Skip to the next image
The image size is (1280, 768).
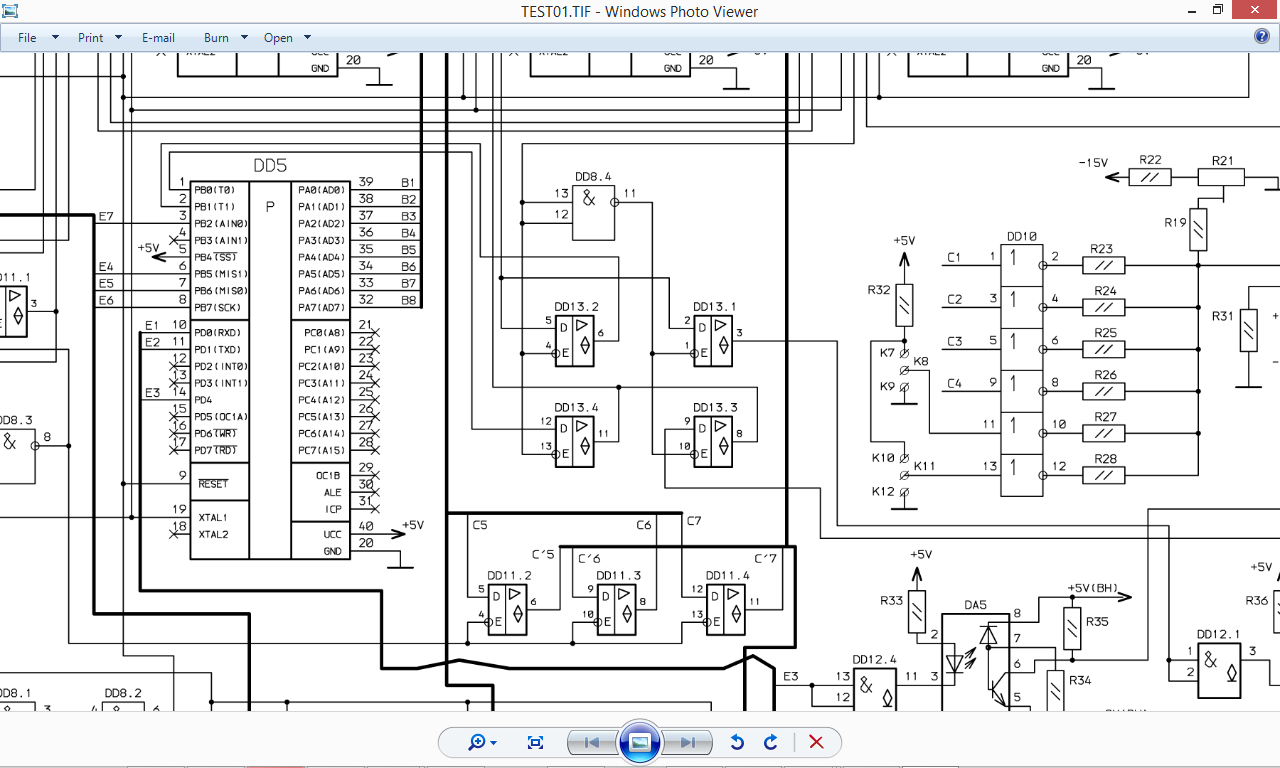(x=688, y=742)
